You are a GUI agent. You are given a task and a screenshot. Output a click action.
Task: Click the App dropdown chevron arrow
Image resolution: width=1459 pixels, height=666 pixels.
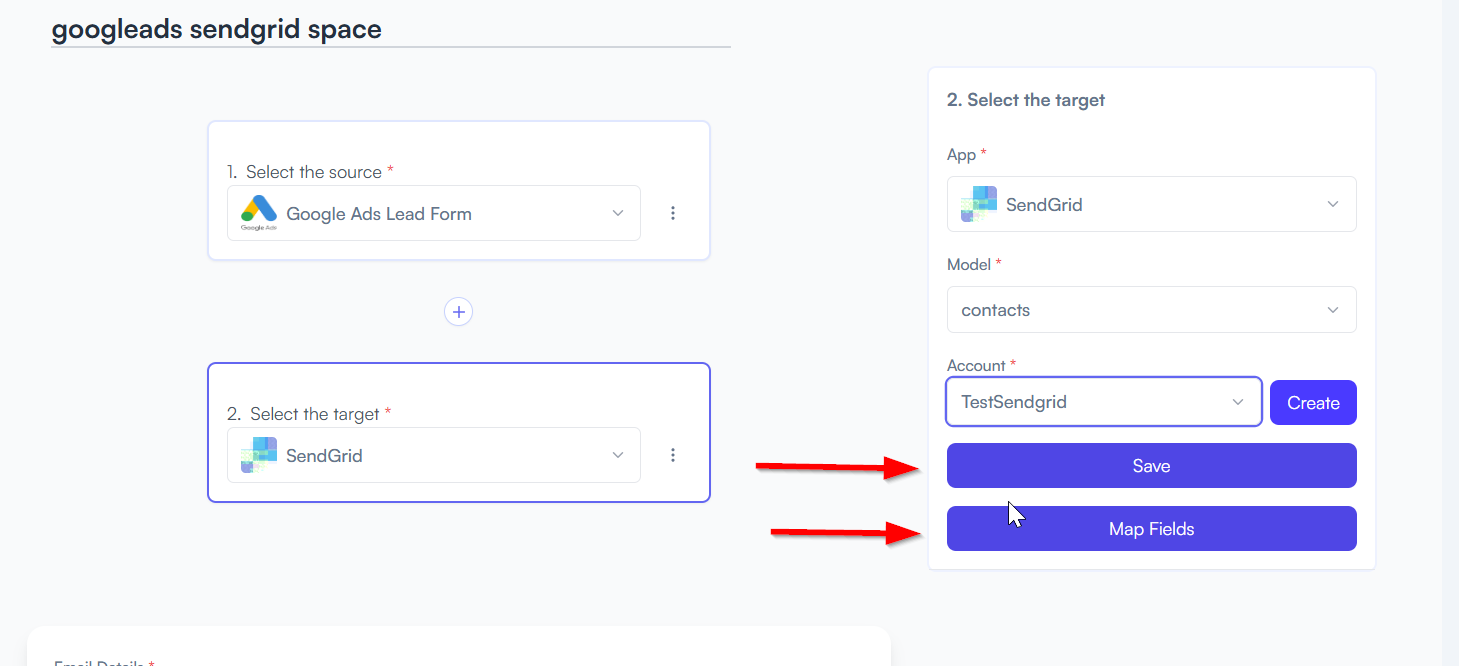click(1333, 204)
